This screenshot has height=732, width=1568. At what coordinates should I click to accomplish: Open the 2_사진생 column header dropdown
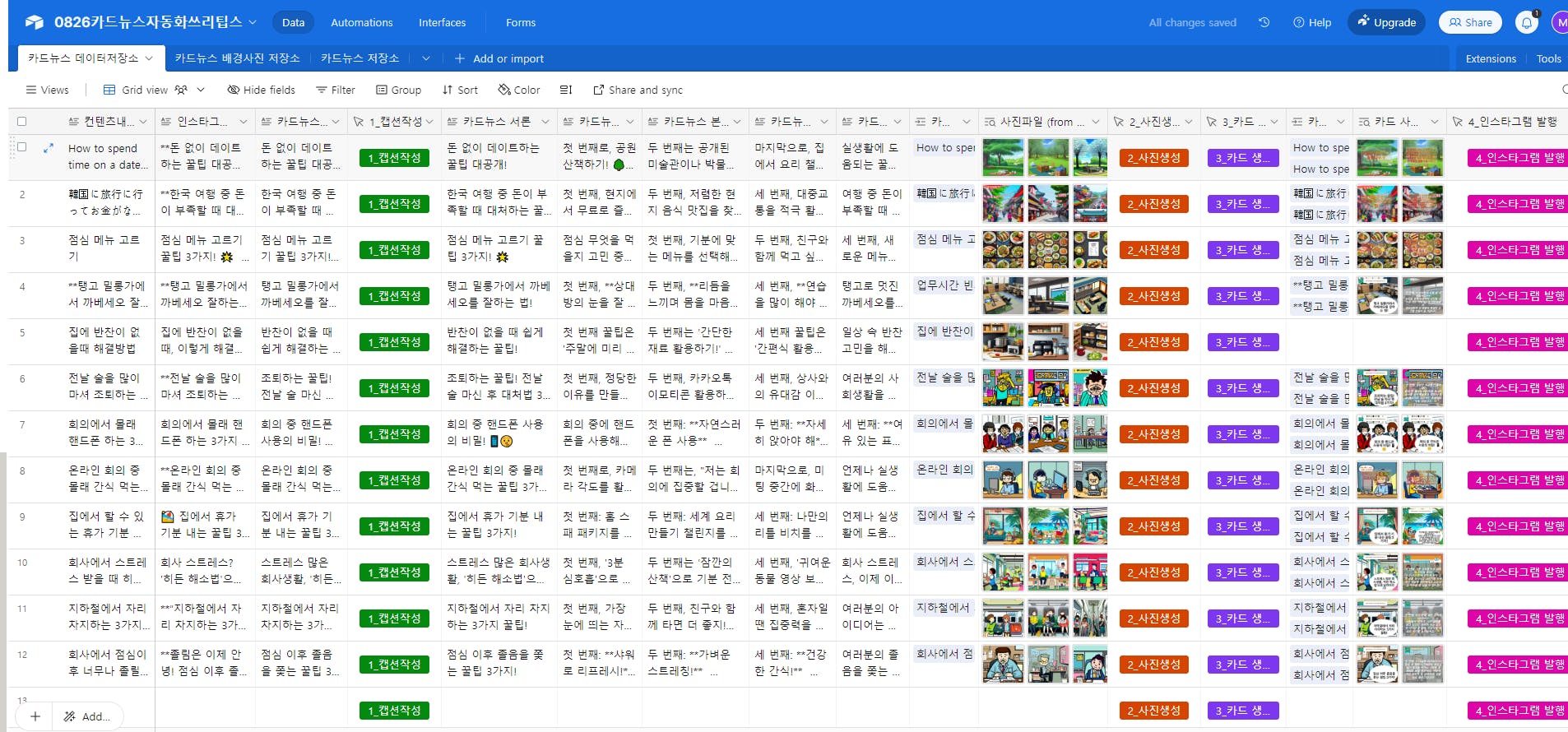(x=1188, y=122)
